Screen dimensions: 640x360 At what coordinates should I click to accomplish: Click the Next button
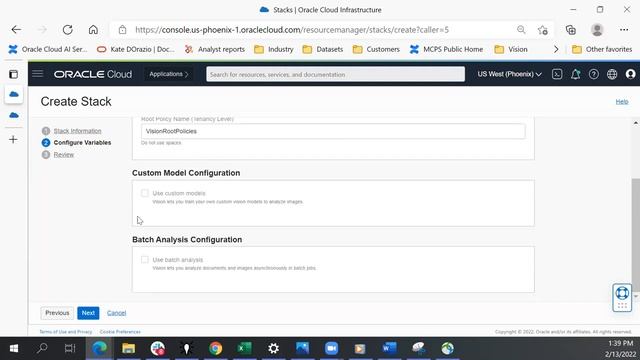pyautogui.click(x=88, y=313)
